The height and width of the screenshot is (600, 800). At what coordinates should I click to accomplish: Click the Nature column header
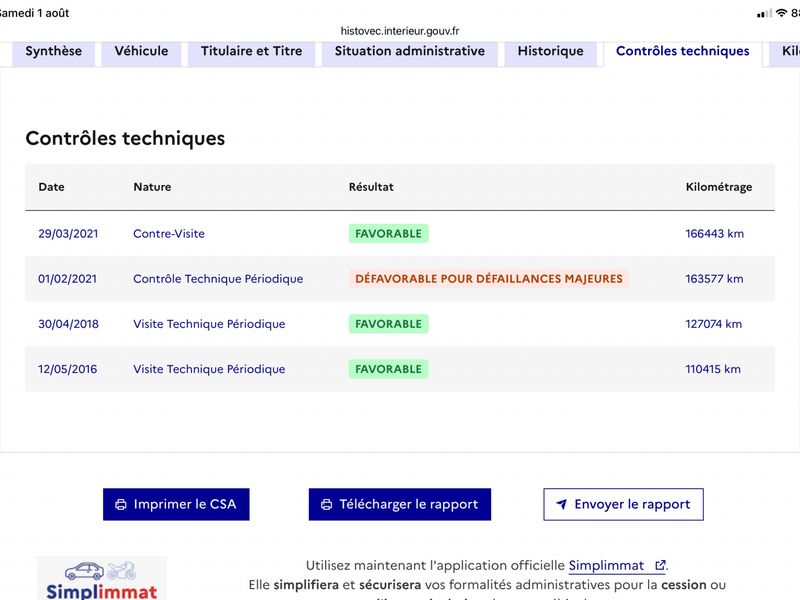pos(152,187)
